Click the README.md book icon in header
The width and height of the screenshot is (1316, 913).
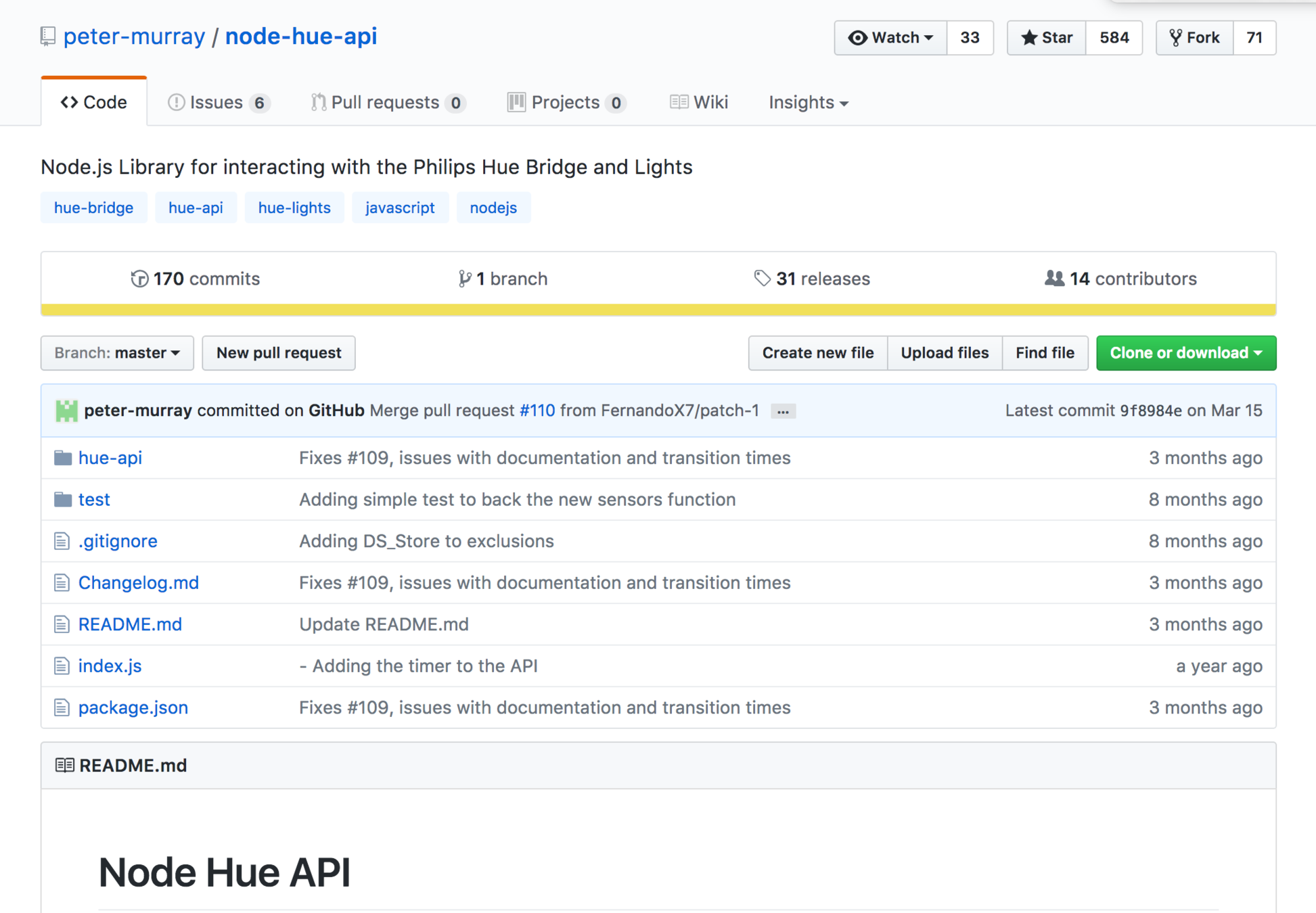click(64, 766)
